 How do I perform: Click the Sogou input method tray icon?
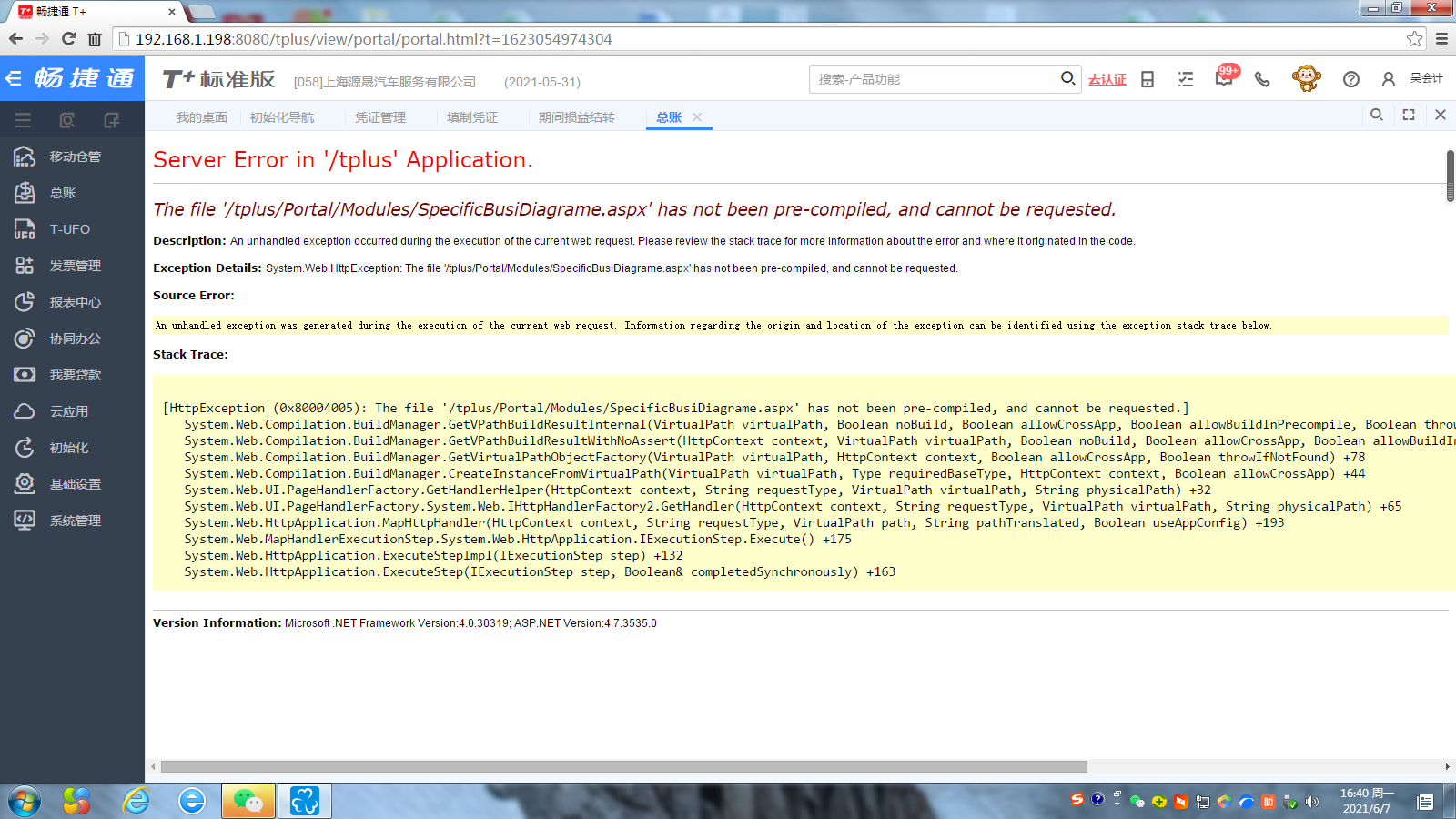click(x=1077, y=799)
